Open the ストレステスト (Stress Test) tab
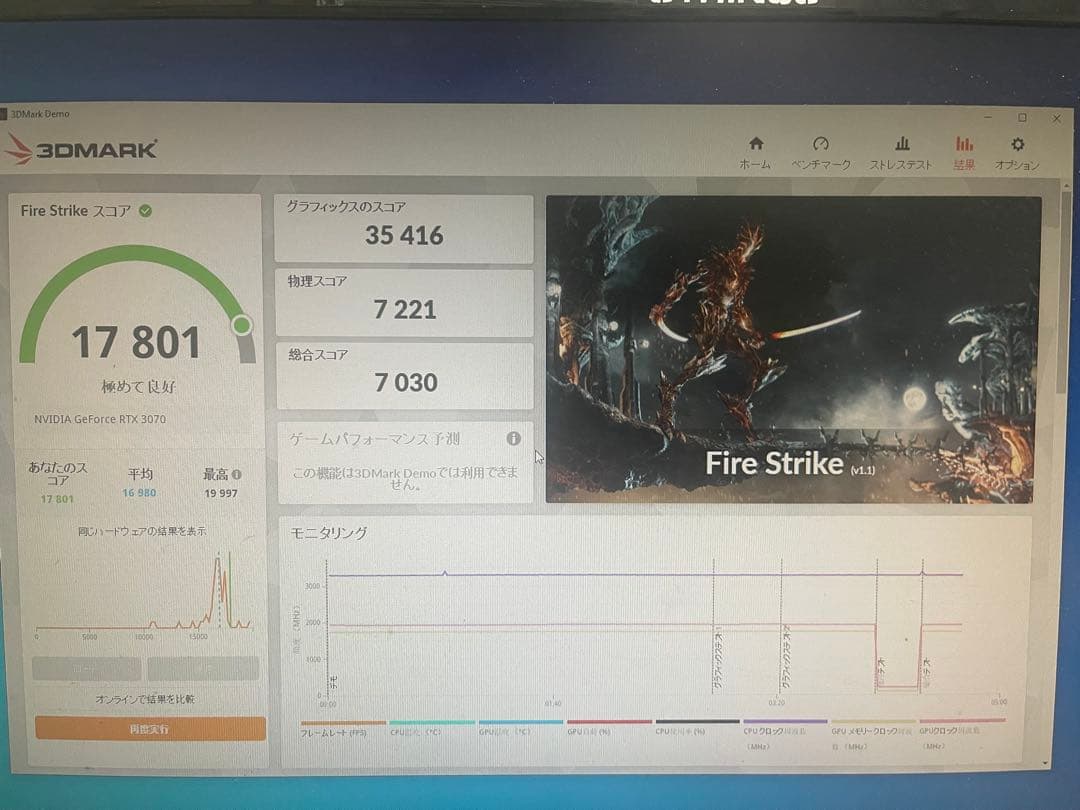The height and width of the screenshot is (810, 1080). (901, 153)
